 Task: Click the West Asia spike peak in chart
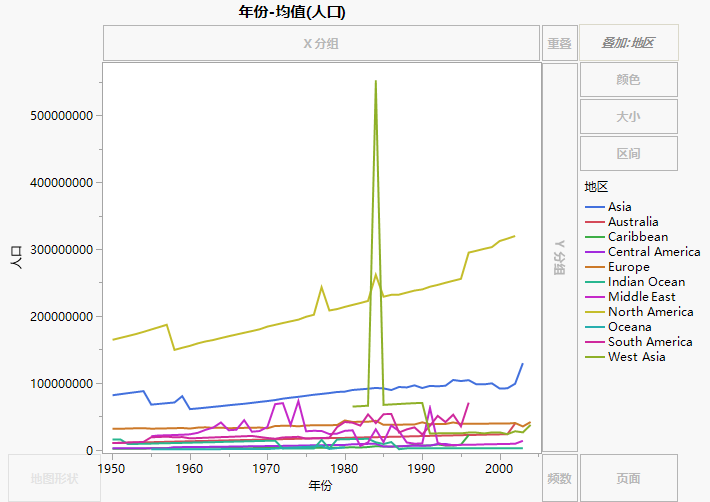click(x=376, y=81)
